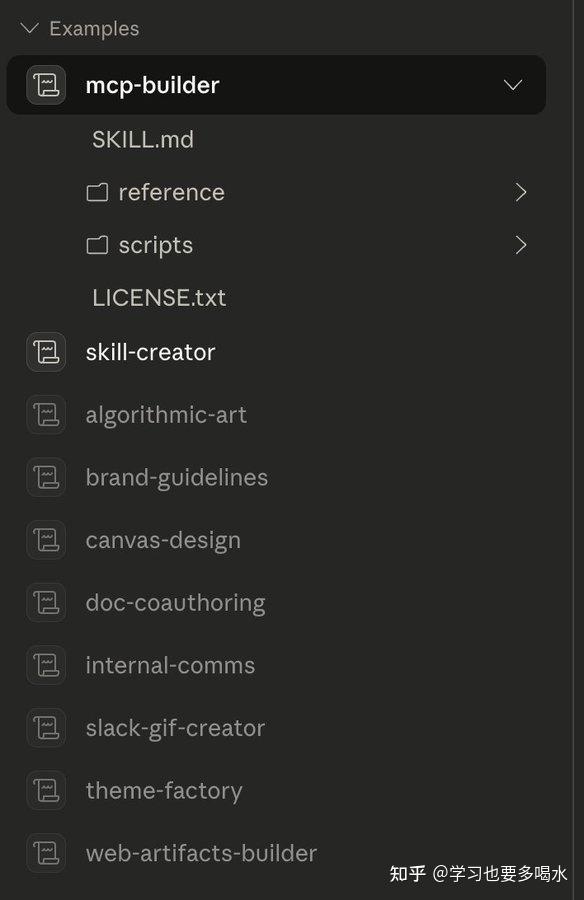
Task: Click the slack-gif-creator scroll icon
Action: [46, 727]
